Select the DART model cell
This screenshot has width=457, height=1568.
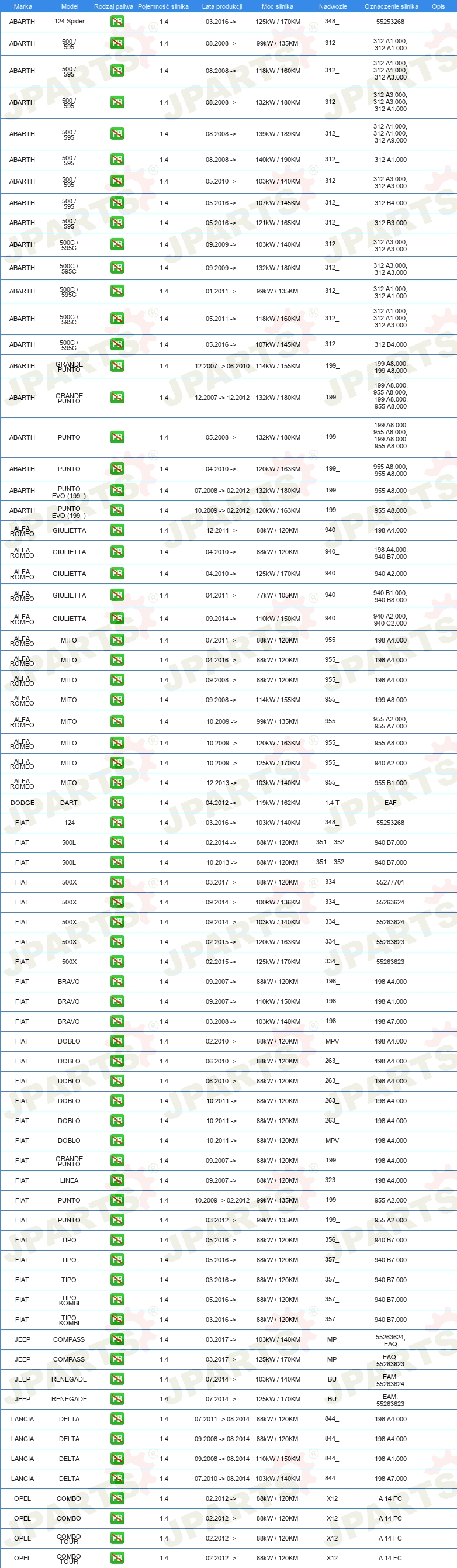(x=69, y=802)
